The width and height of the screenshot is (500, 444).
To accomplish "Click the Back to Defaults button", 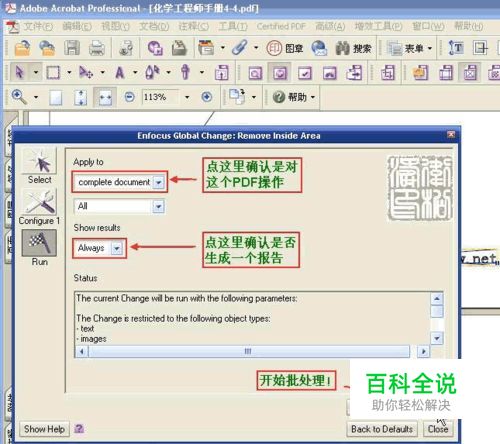I will pos(382,429).
